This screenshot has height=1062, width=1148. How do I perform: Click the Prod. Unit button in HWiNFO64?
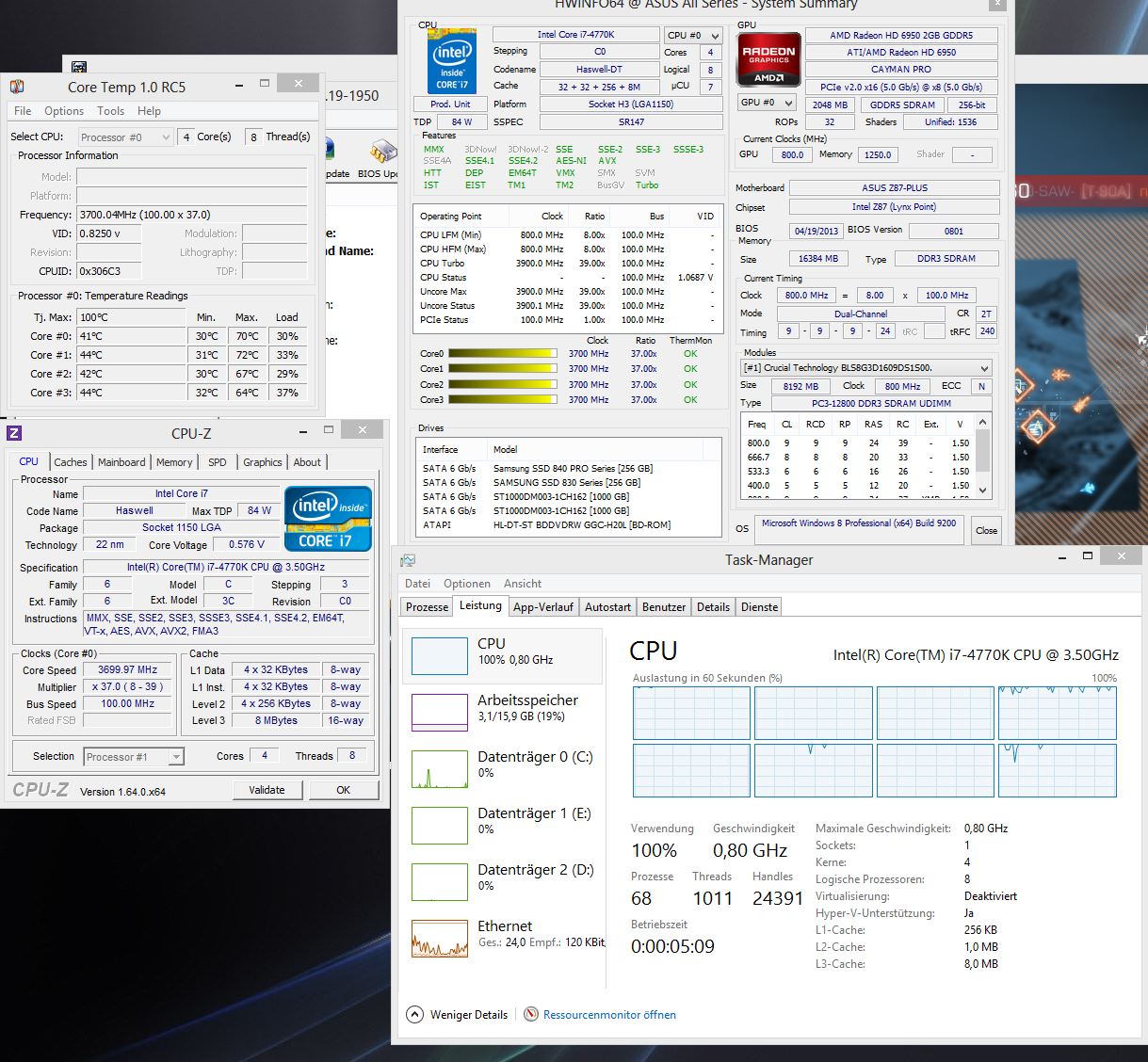[x=450, y=105]
